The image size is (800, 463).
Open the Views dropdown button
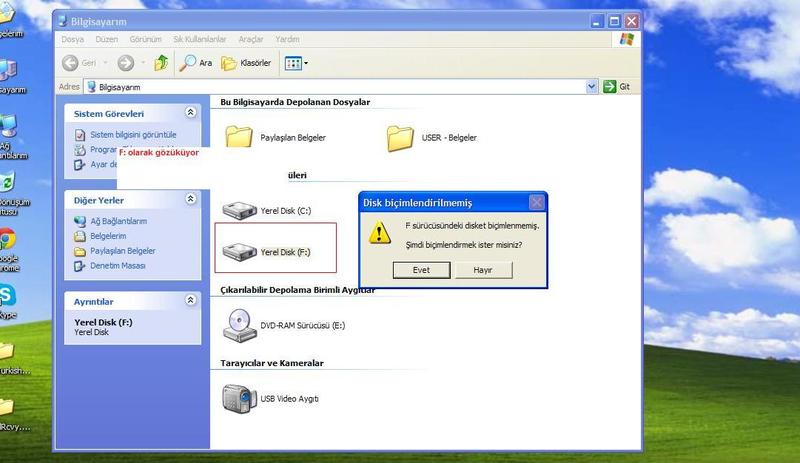(296, 63)
